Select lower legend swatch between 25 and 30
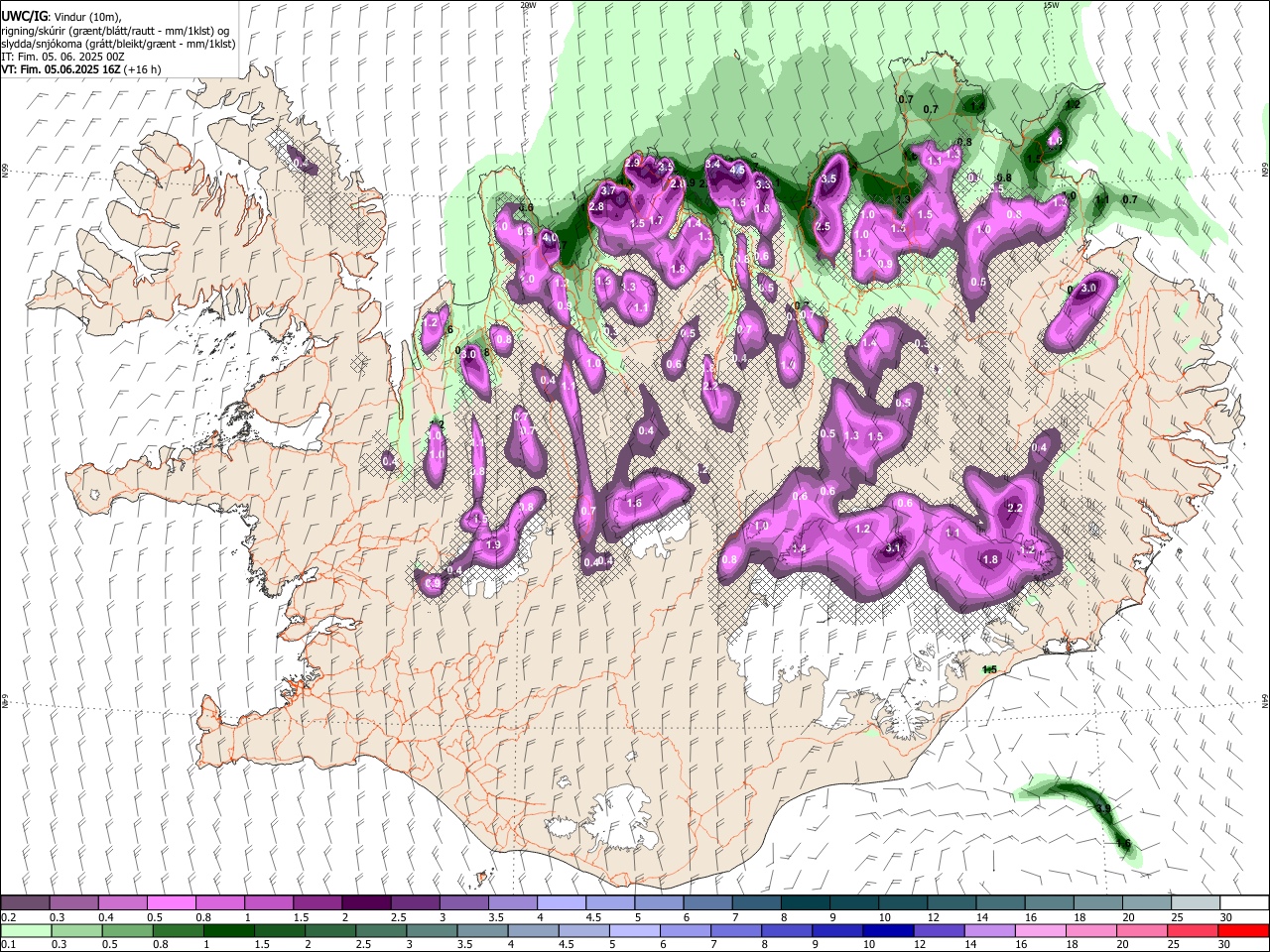1270x952 pixels. pyautogui.click(x=1192, y=930)
